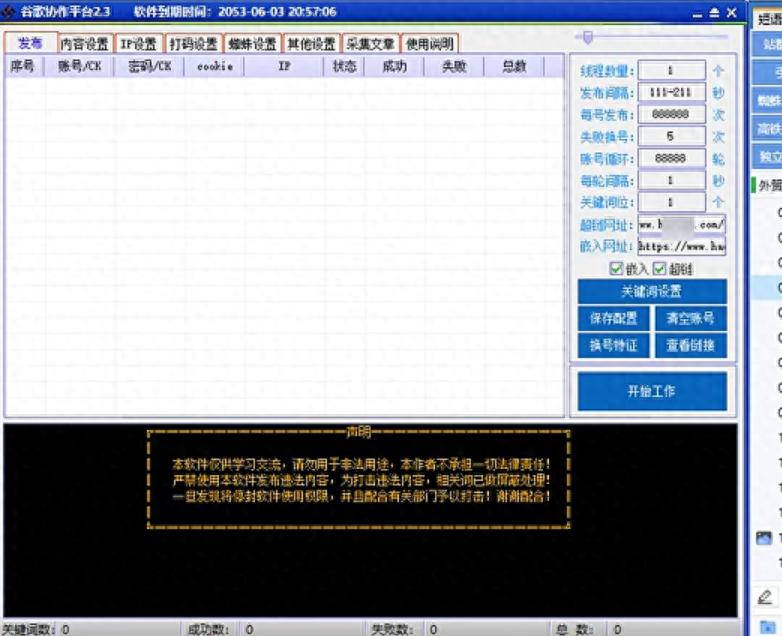Screen dimensions: 782x636
Task: Click the slider thumb above the settings panel
Action: pyautogui.click(x=587, y=37)
